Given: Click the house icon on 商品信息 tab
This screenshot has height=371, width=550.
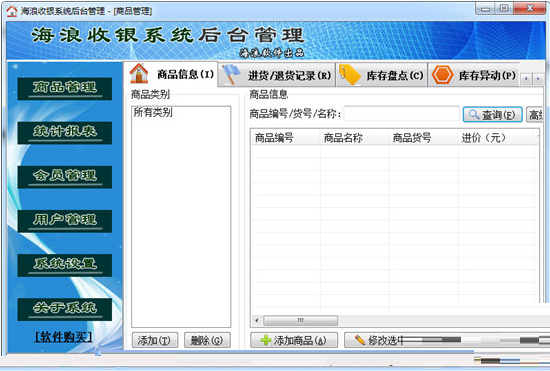Looking at the screenshot, I should coord(139,74).
